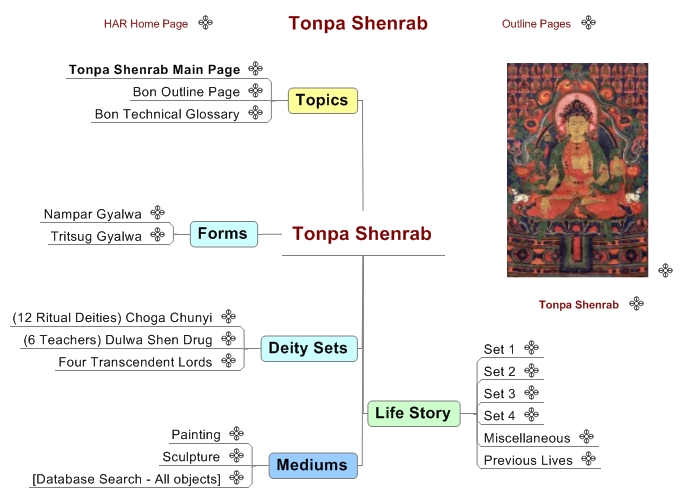Click the Tonpa Shenrab page heading

[x=358, y=23]
